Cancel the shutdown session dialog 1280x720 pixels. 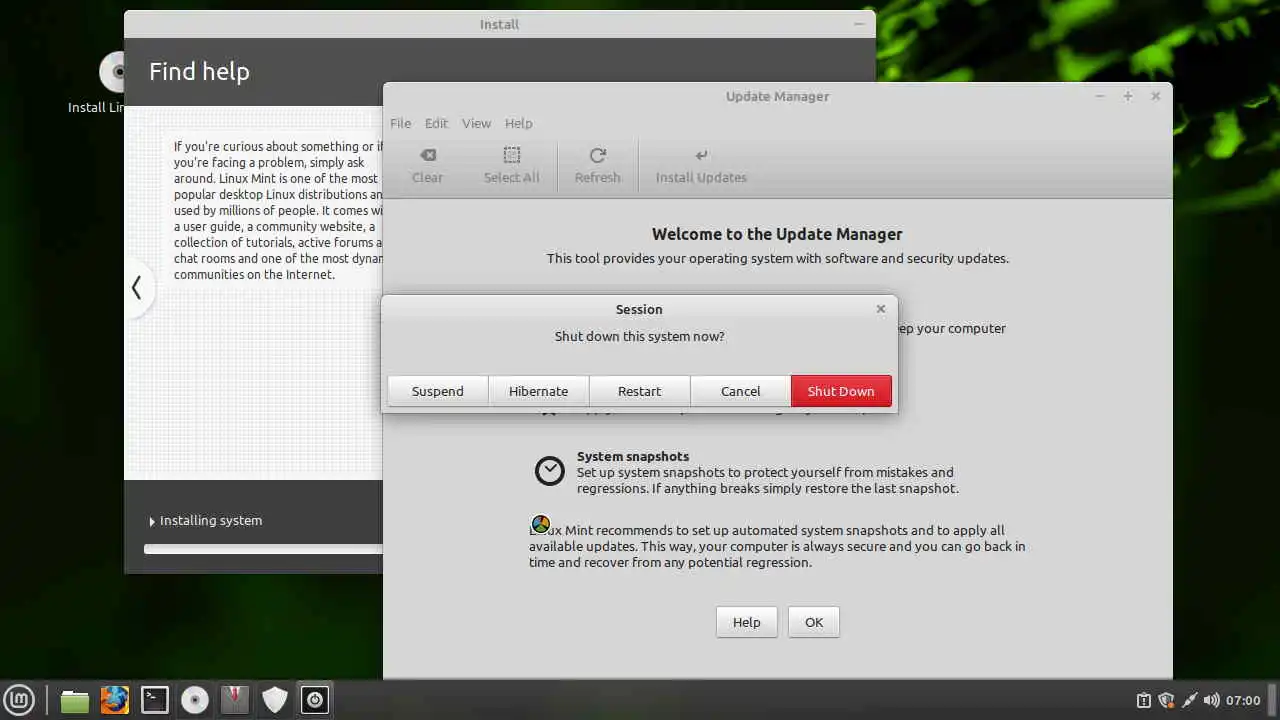[740, 391]
